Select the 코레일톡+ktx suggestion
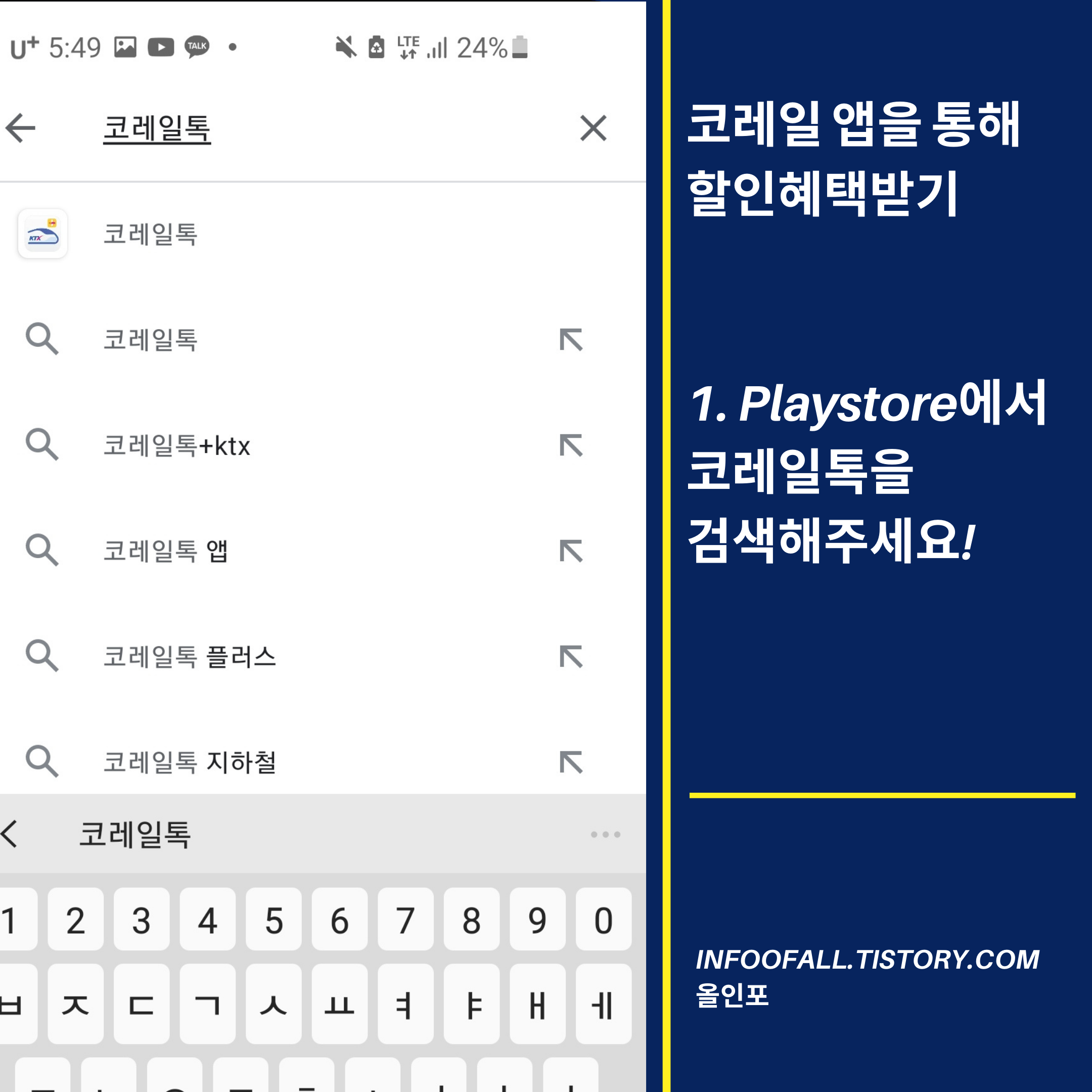 (x=177, y=445)
